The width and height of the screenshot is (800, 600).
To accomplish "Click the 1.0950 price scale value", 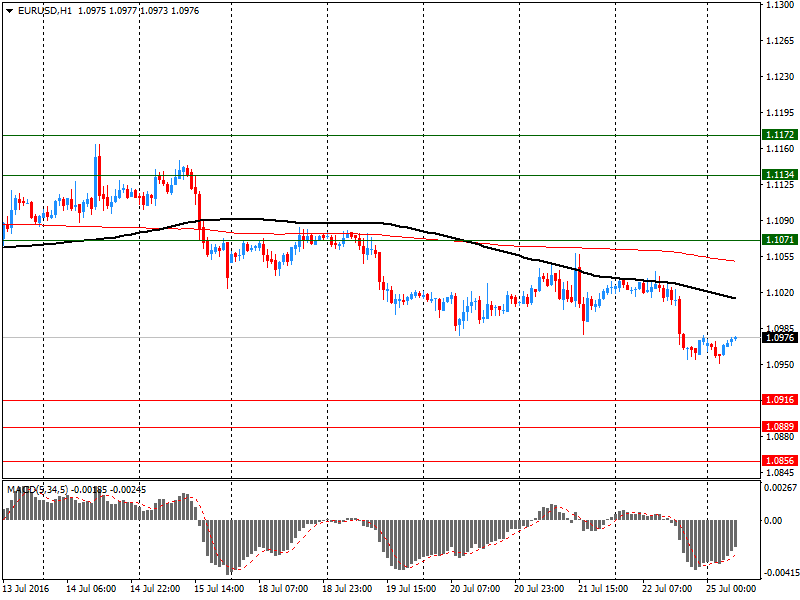I will coord(780,364).
